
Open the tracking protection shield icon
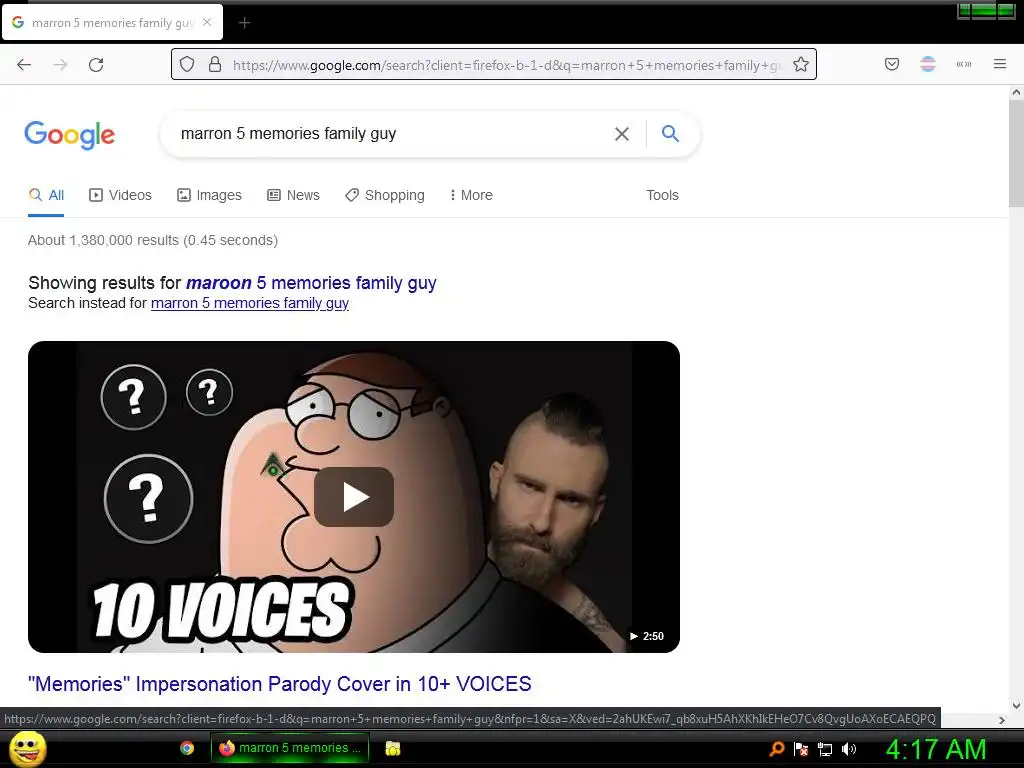pyautogui.click(x=187, y=64)
